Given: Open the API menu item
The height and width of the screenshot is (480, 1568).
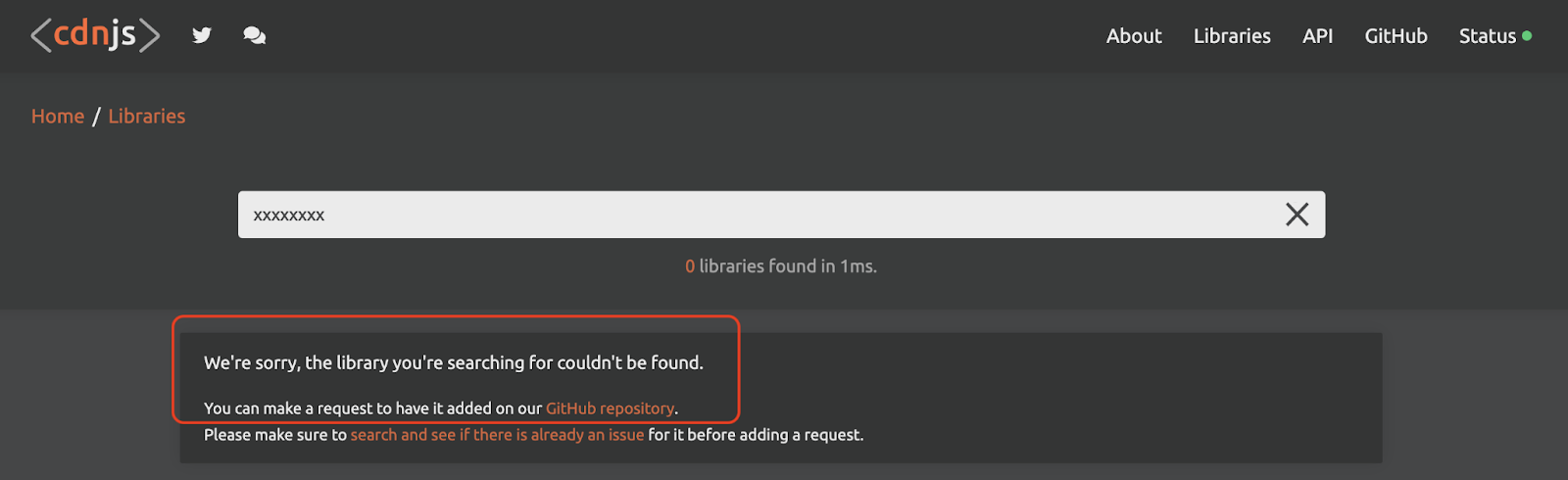Looking at the screenshot, I should [x=1317, y=36].
